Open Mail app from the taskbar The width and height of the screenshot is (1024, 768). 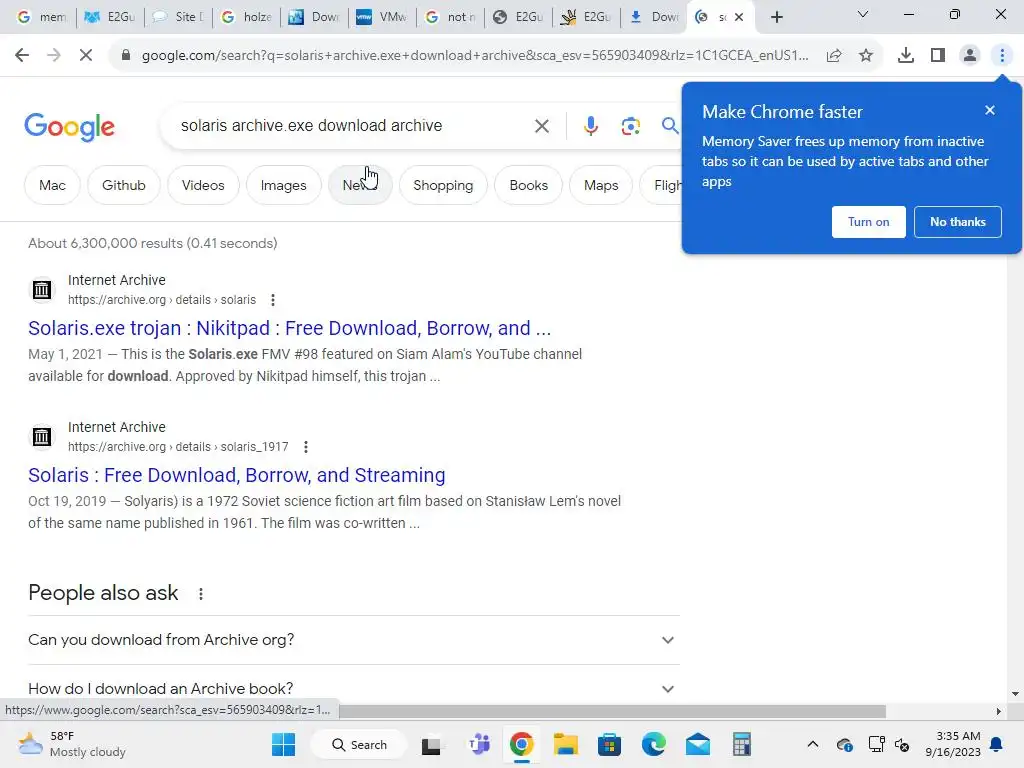coord(697,744)
